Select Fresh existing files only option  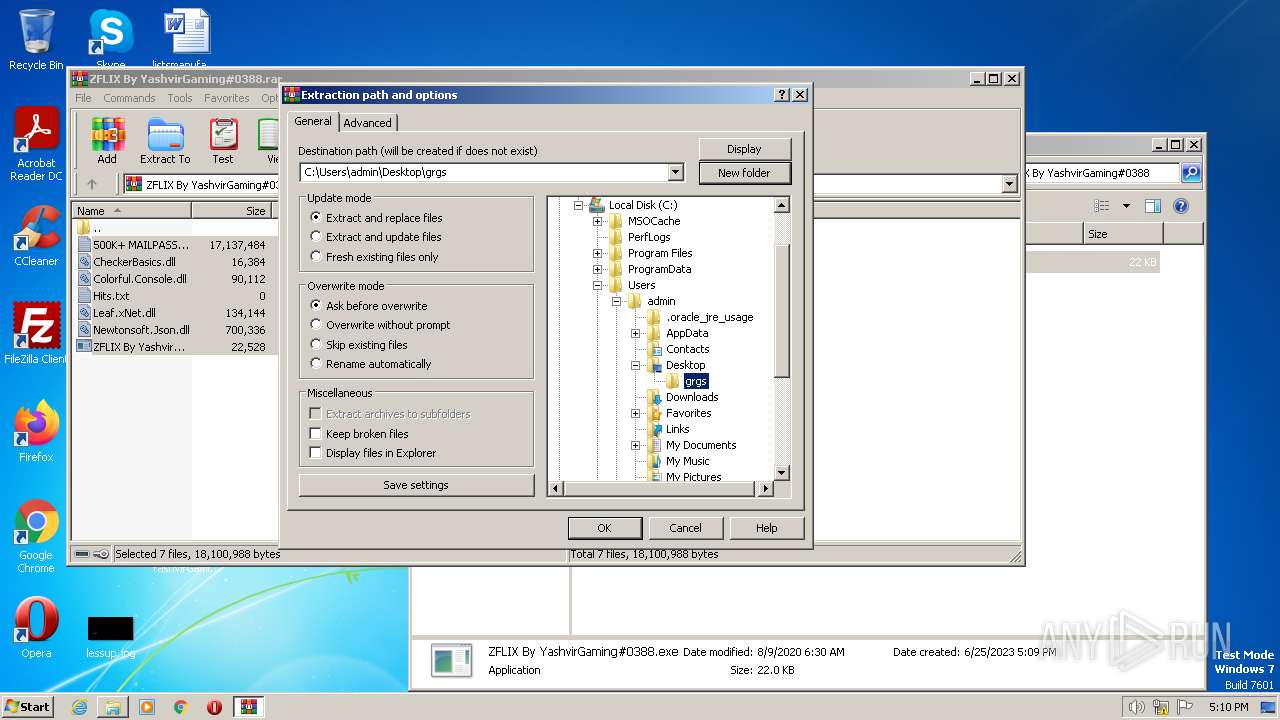pyautogui.click(x=374, y=257)
